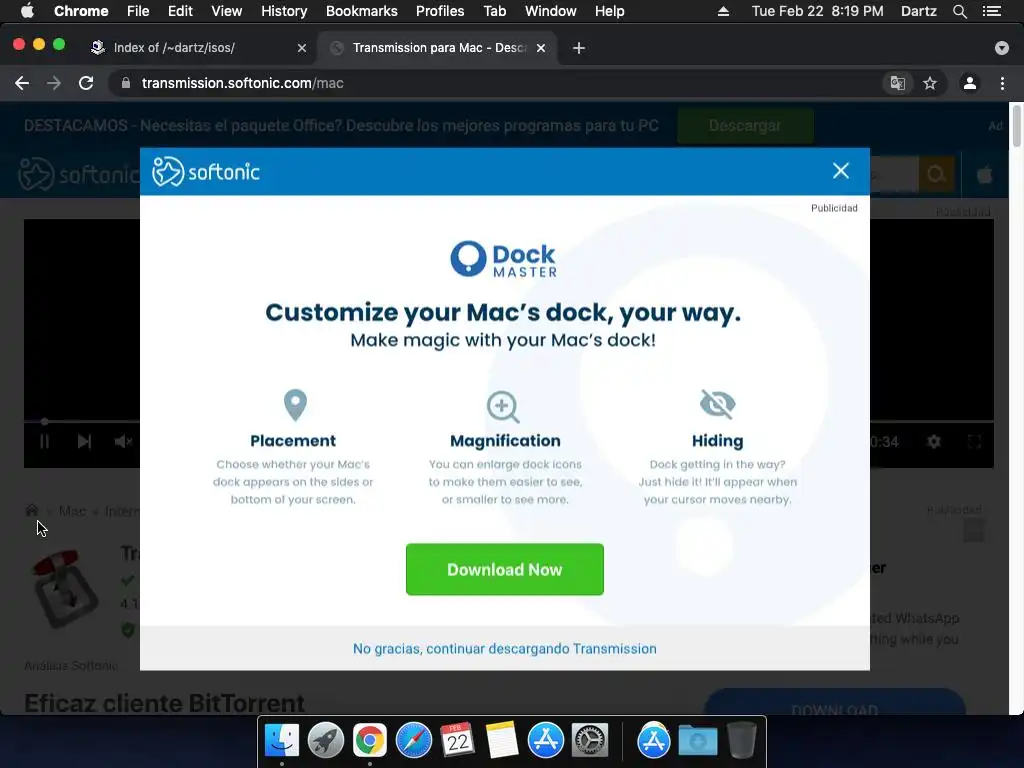This screenshot has width=1024, height=768.
Task: Click the Descargar button in top banner
Action: click(x=745, y=125)
